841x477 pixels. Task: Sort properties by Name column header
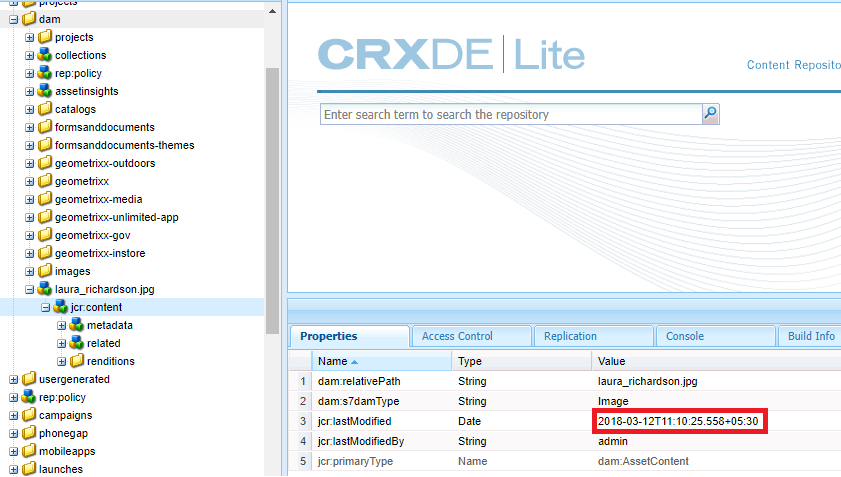pyautogui.click(x=381, y=361)
